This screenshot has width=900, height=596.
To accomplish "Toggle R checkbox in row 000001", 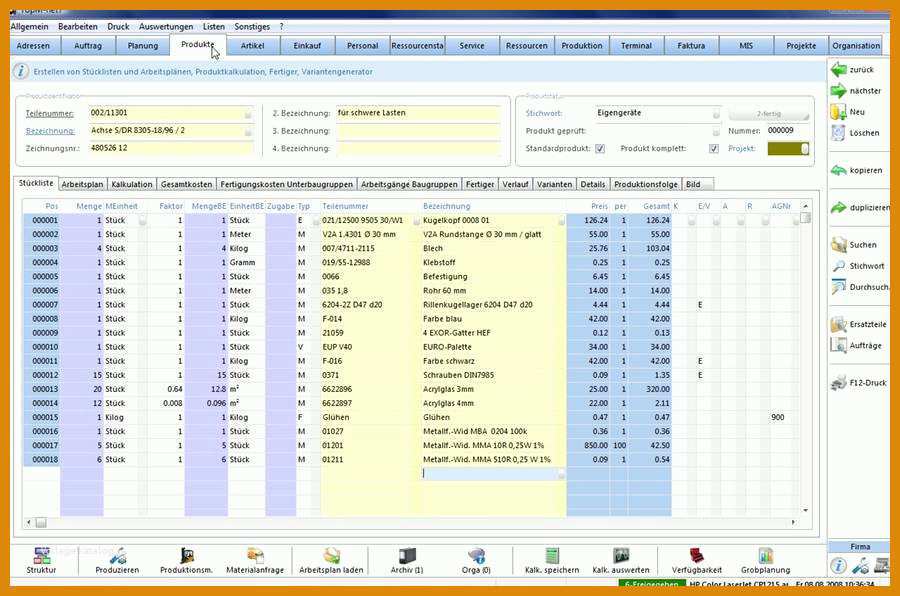I will (766, 220).
